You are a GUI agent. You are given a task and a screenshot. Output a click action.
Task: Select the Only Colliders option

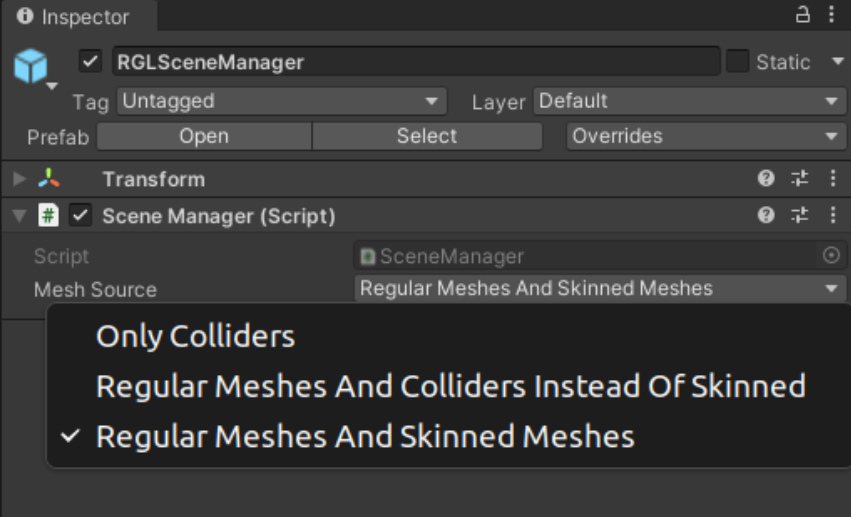[195, 336]
